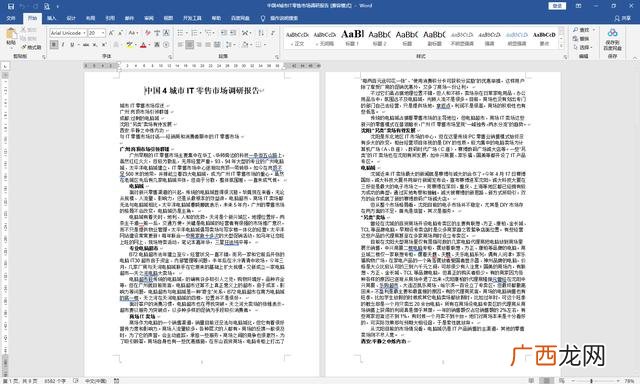Activate the Format Painter button
The image size is (640, 384).
point(31,47)
